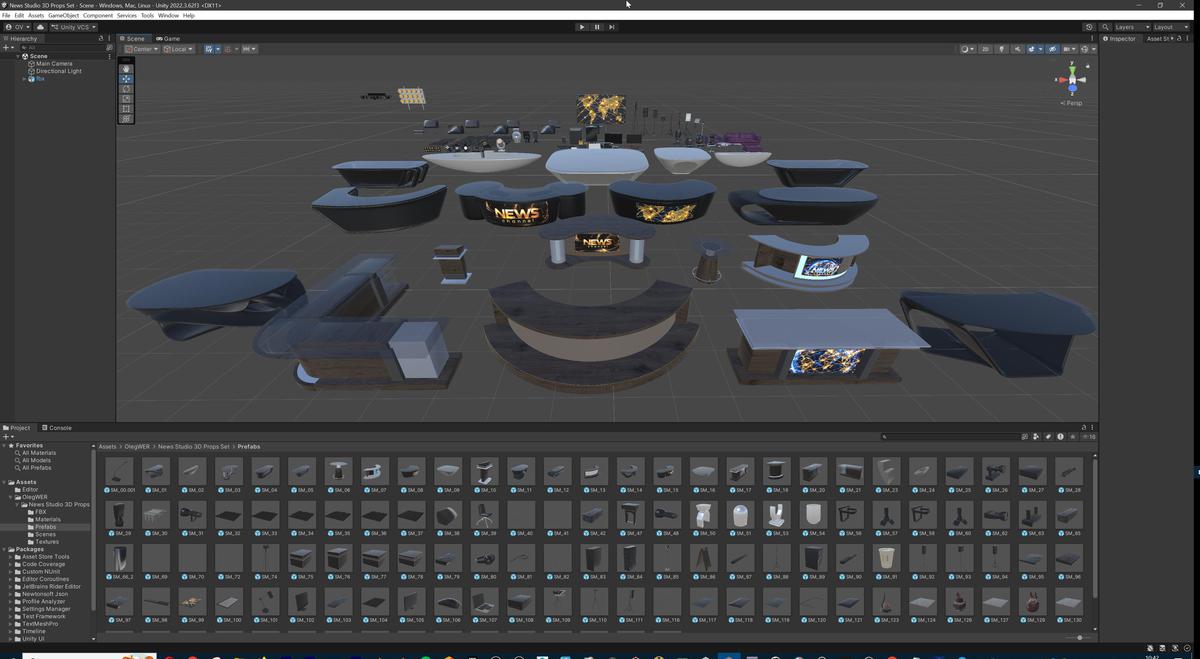The image size is (1200, 659).
Task: Click Search by Label icon in Project
Action: [x=1048, y=437]
